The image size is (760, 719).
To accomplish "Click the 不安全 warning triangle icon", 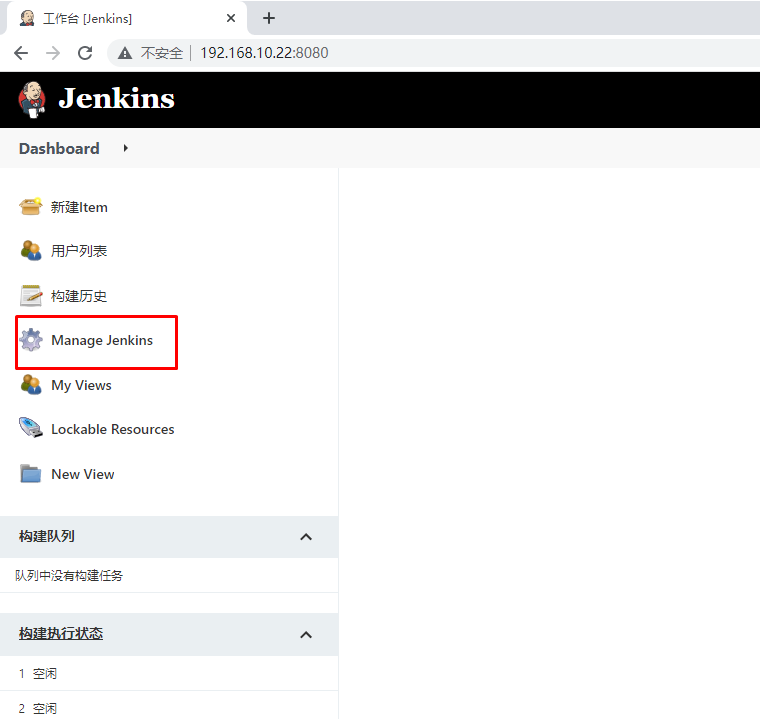I will pos(125,53).
